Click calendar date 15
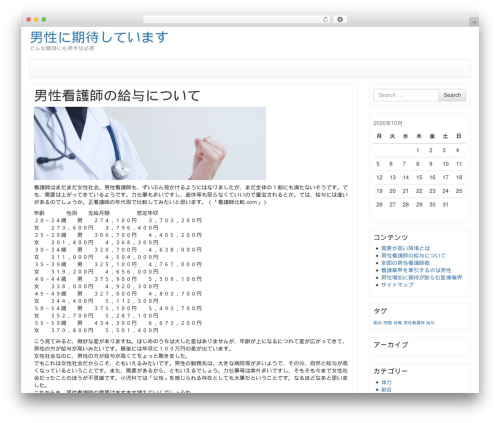 point(419,177)
